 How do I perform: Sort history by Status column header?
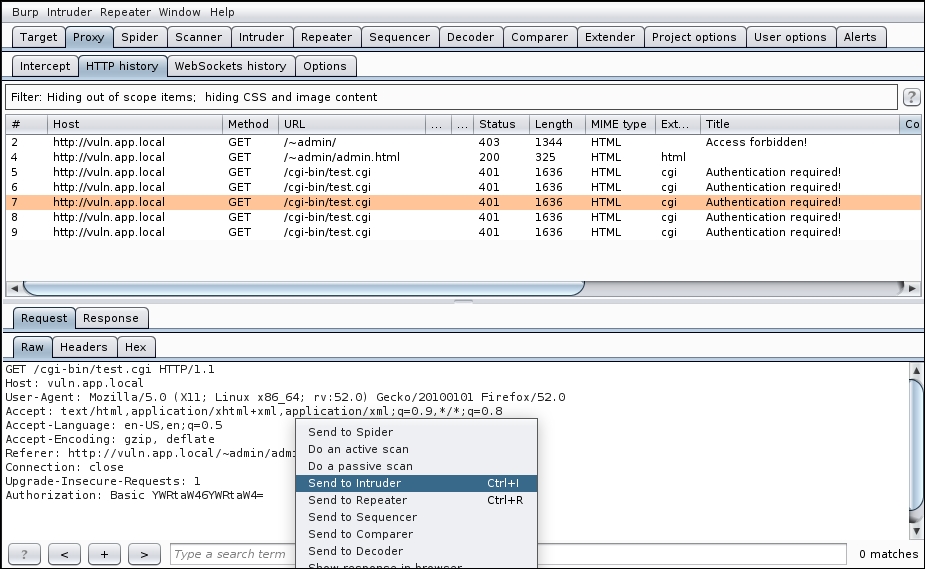click(497, 124)
